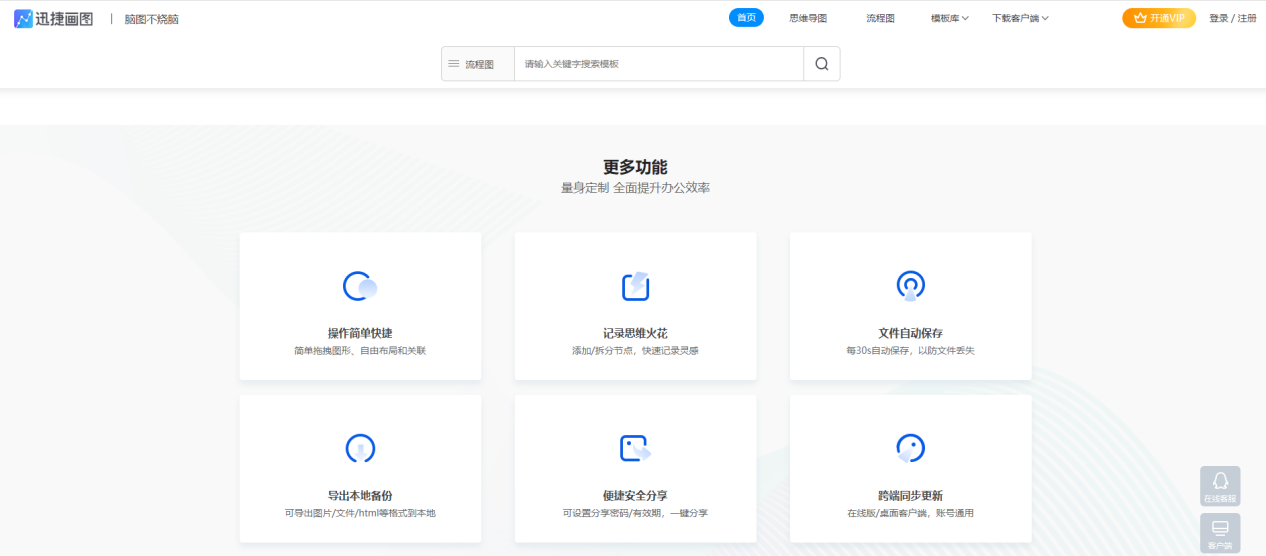Click the 跨端同步更新 feature icon
1266x556 pixels.
tap(910, 448)
